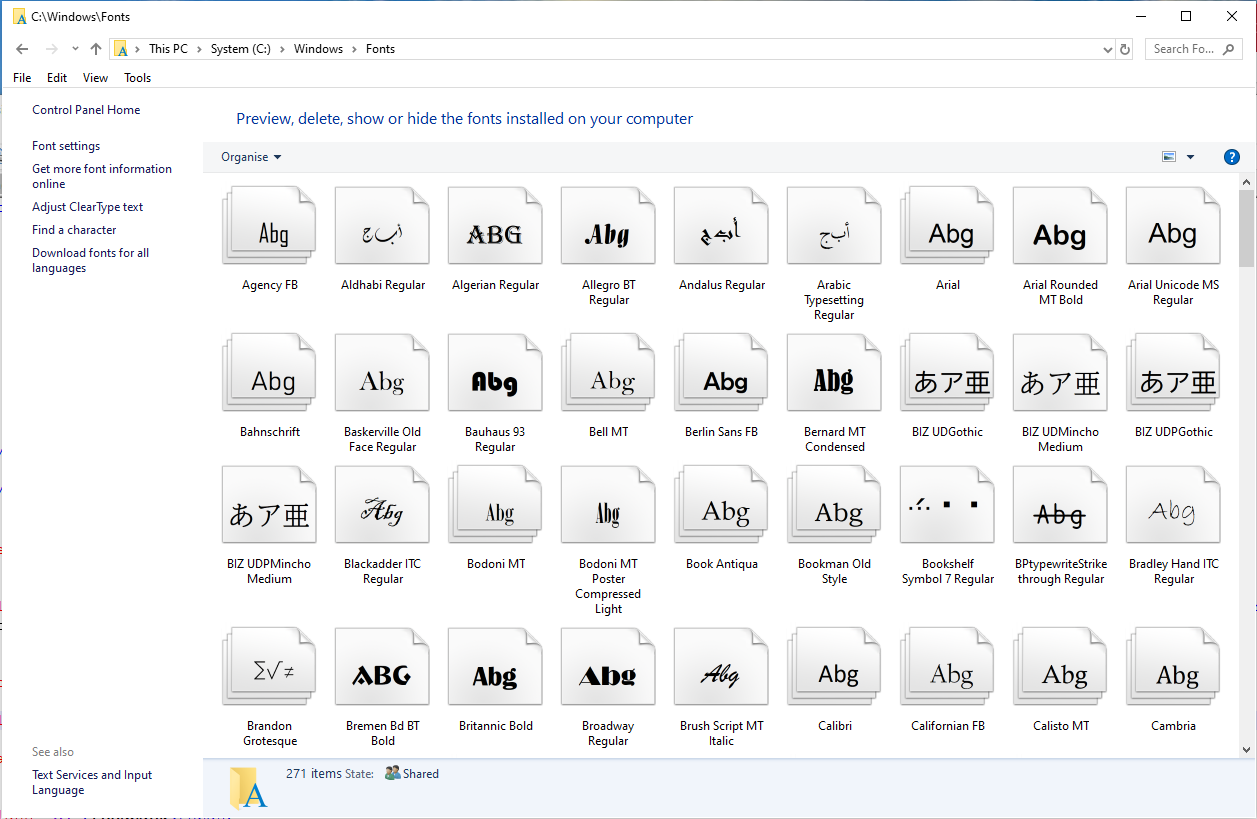Select the Andalus Regular font icon
Screen dimensions: 1257x819
[721, 227]
